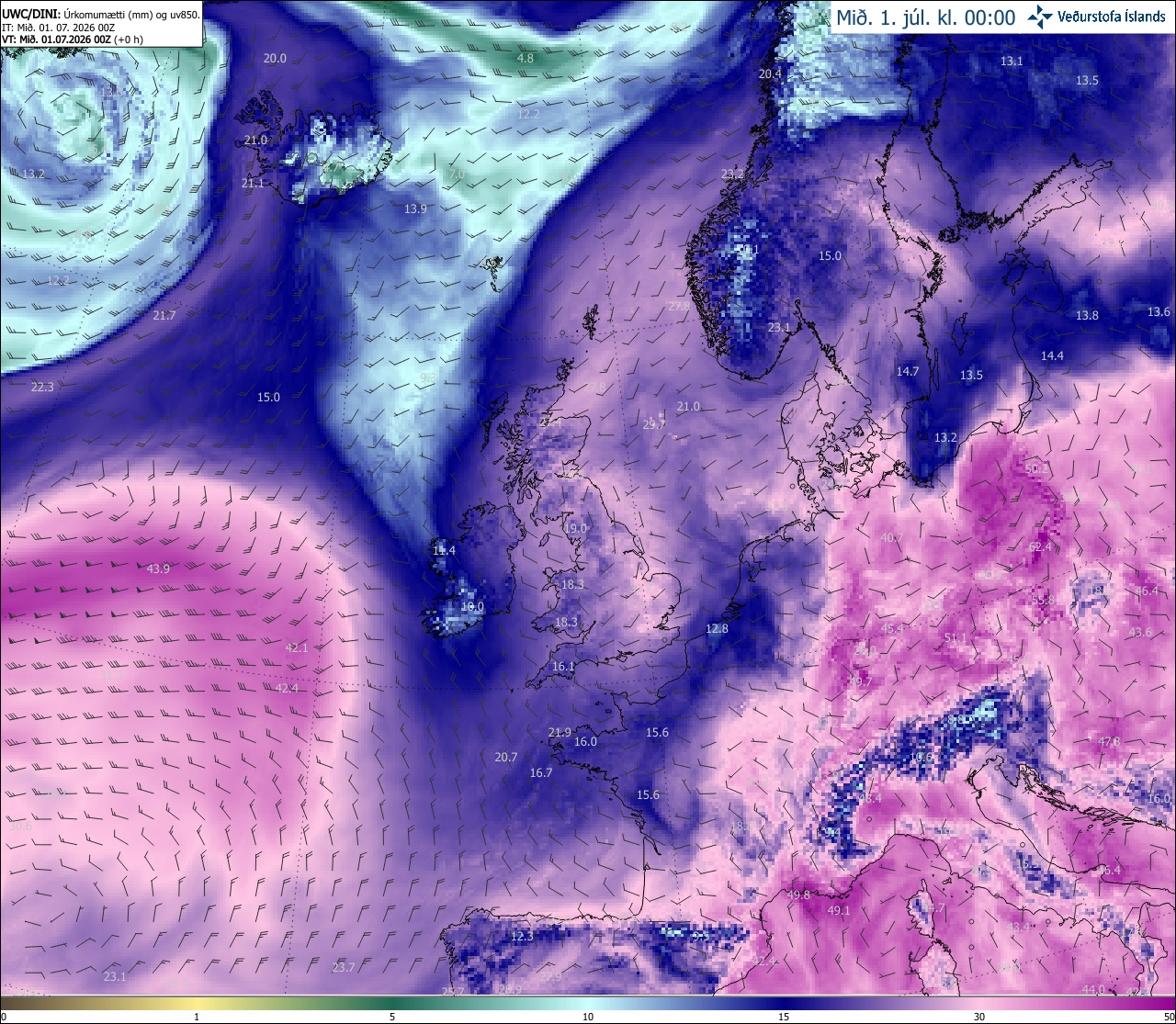The width and height of the screenshot is (1176, 1024).
Task: Click the 10.0 label over Ireland
Action: (472, 607)
